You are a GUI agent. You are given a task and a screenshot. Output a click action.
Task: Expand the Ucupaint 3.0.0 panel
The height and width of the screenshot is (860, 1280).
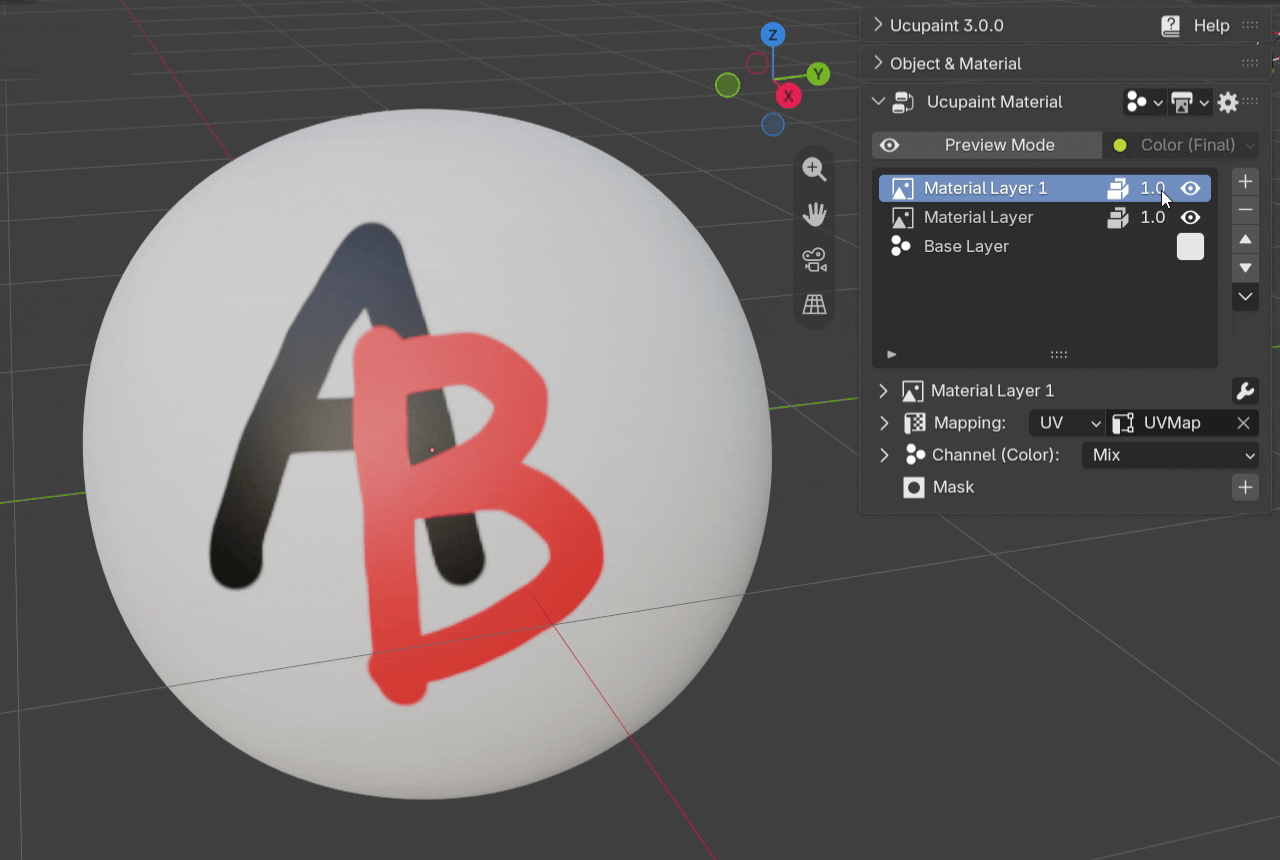878,25
